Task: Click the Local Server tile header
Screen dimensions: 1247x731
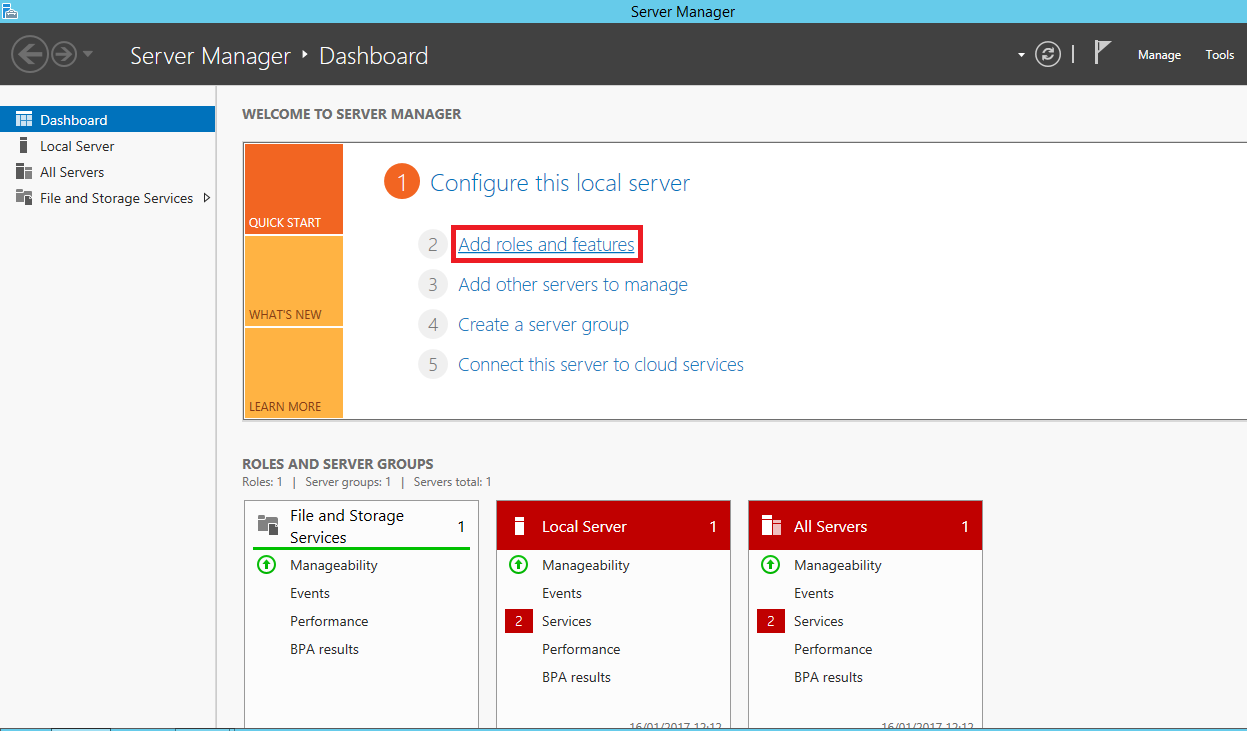Action: pyautogui.click(x=613, y=526)
